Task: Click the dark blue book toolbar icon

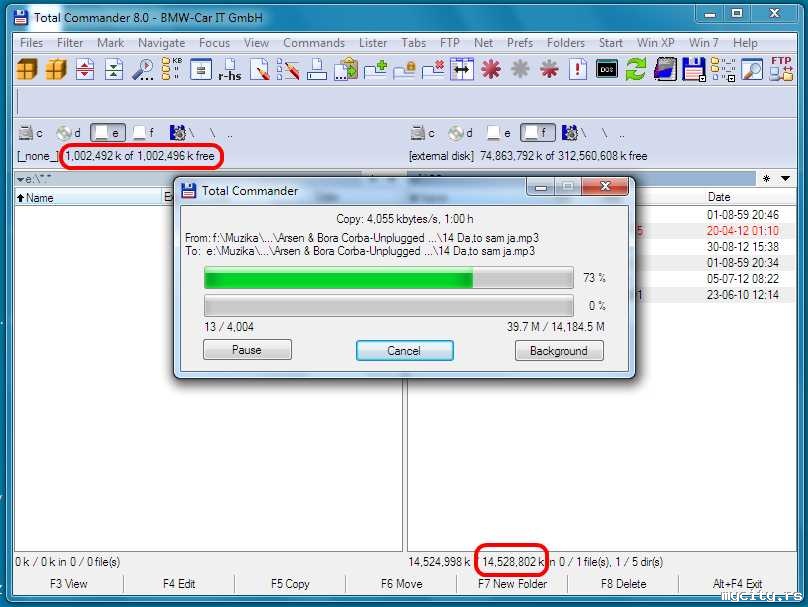Action: click(x=665, y=69)
